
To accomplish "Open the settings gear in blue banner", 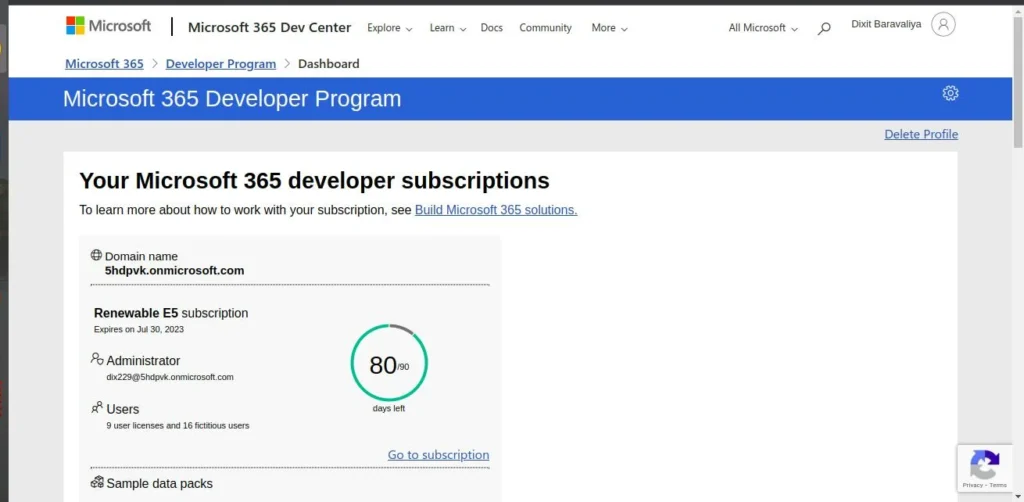I will point(950,93).
